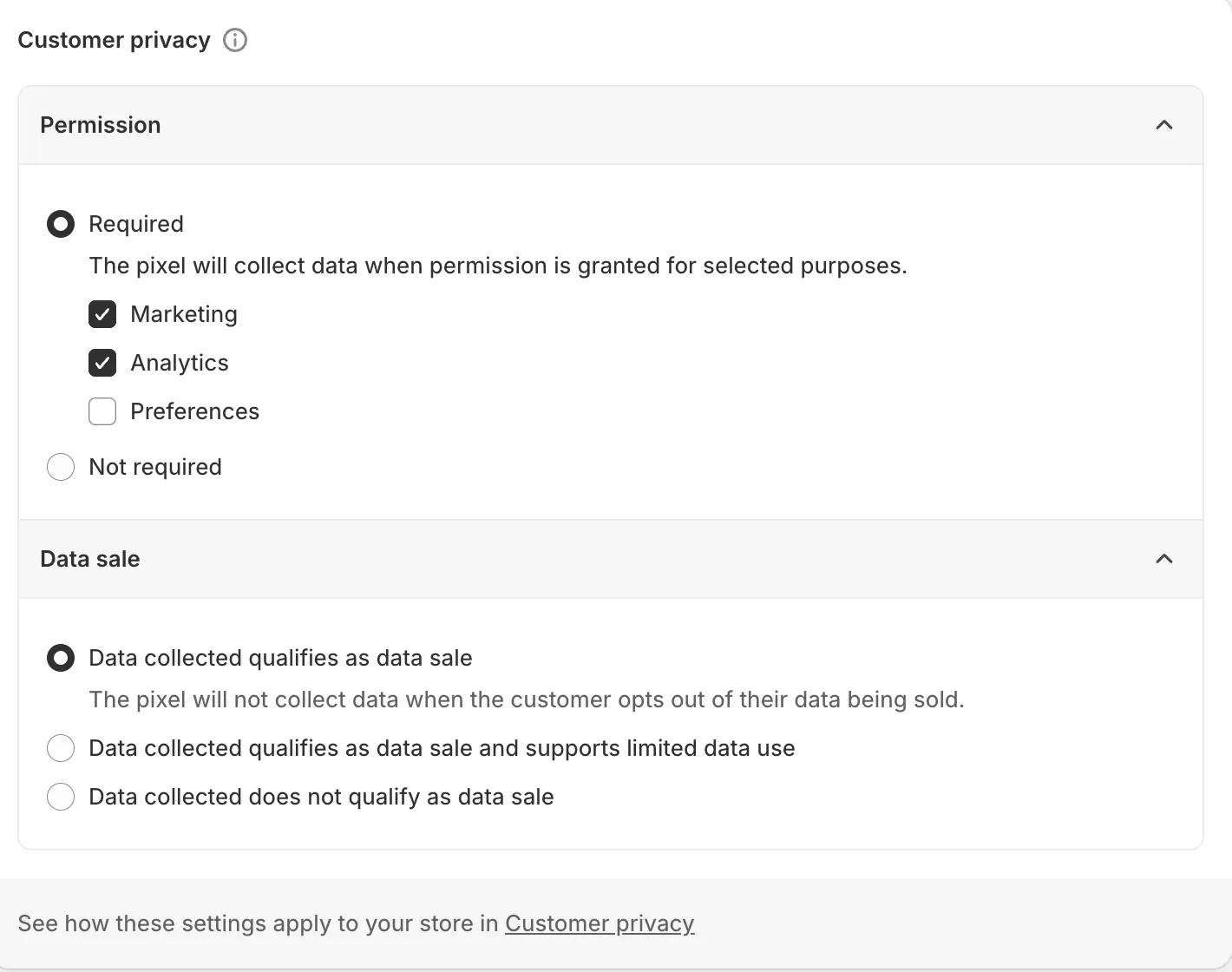
Task: Click the Permission section header title
Action: click(101, 125)
